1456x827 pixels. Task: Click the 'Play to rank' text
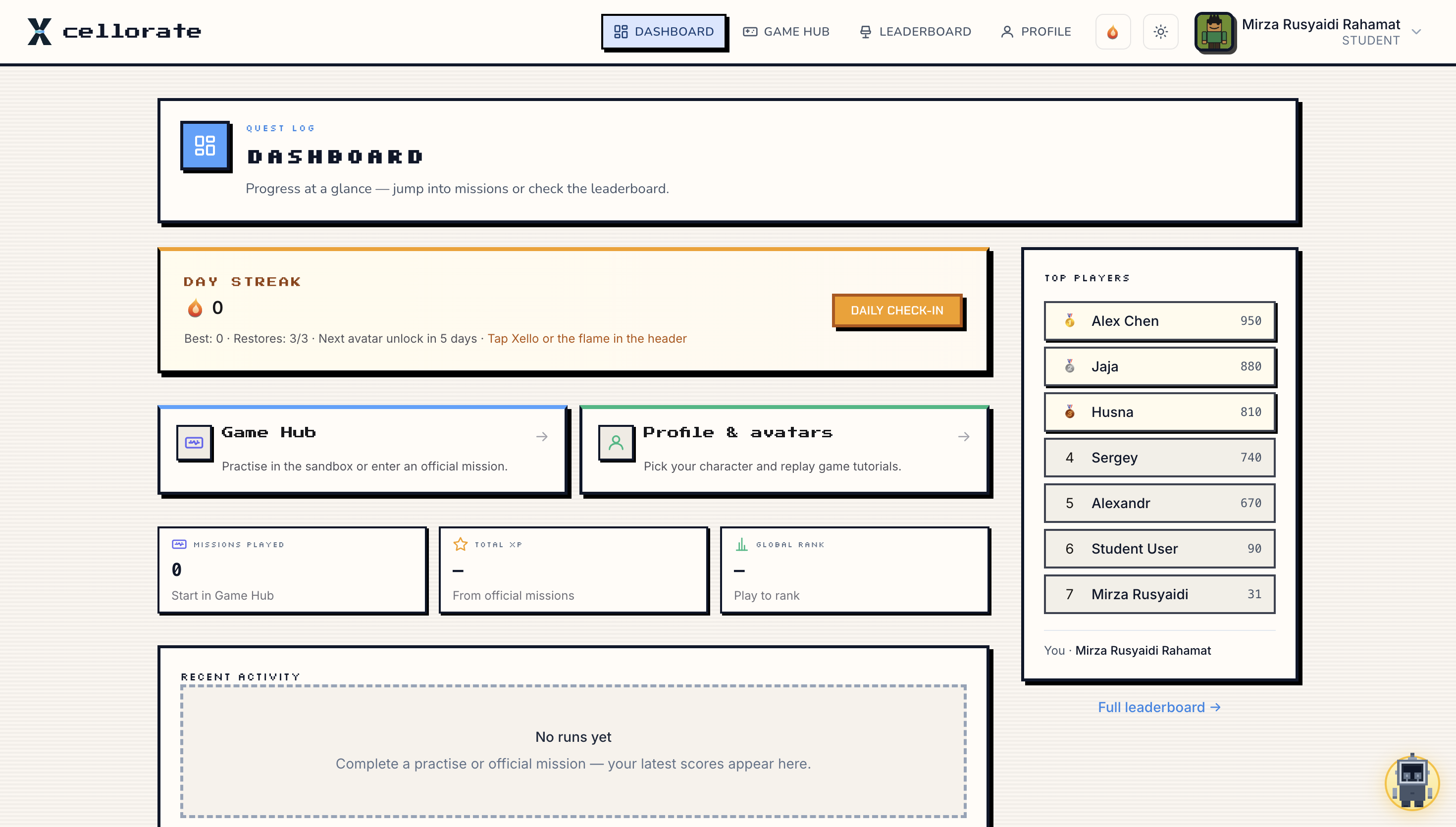tap(767, 595)
